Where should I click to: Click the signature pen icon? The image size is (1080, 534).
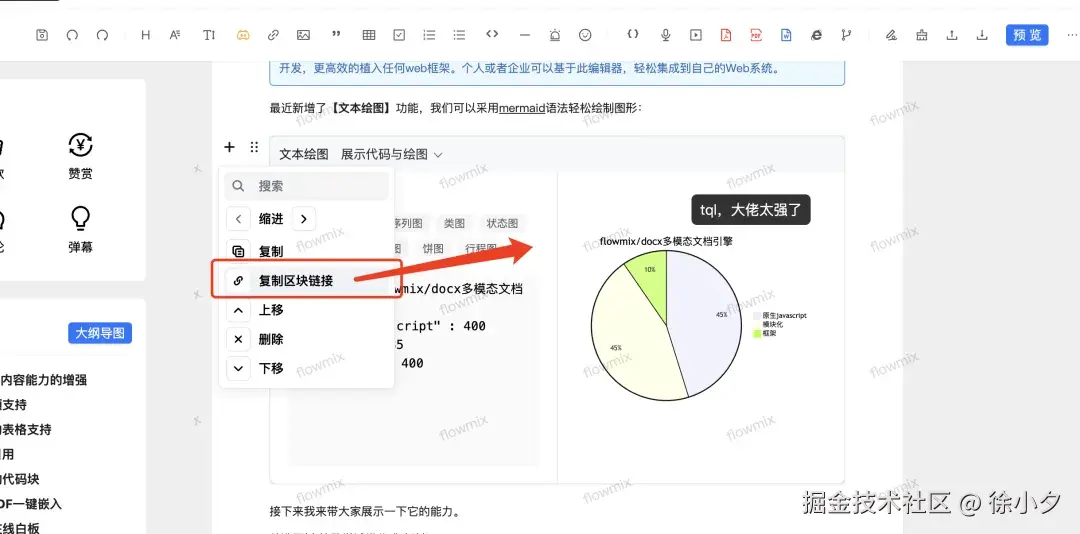(891, 34)
